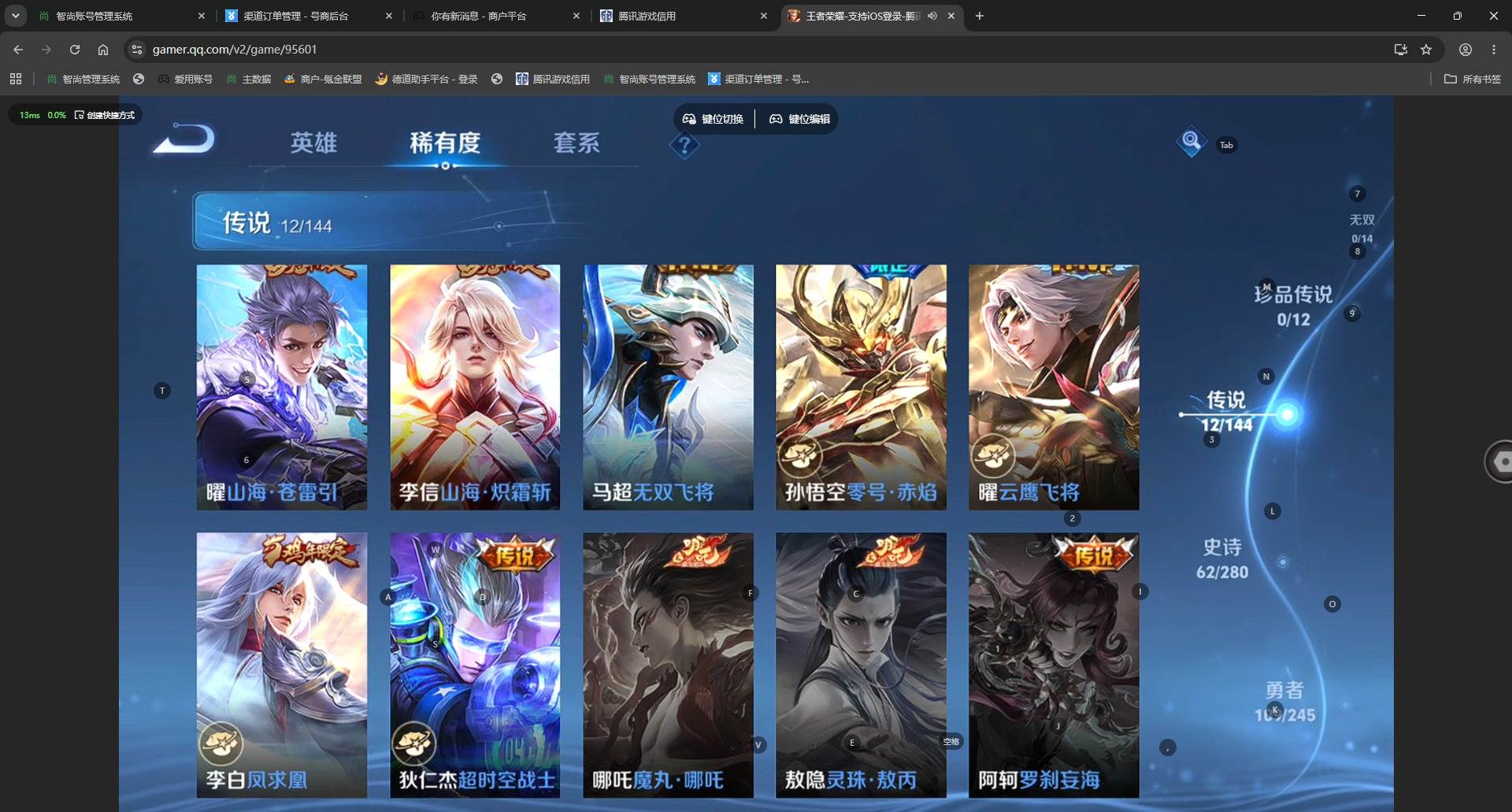This screenshot has height=812, width=1512.
Task: Select 无双 0/14 rarity category
Action: (1362, 228)
